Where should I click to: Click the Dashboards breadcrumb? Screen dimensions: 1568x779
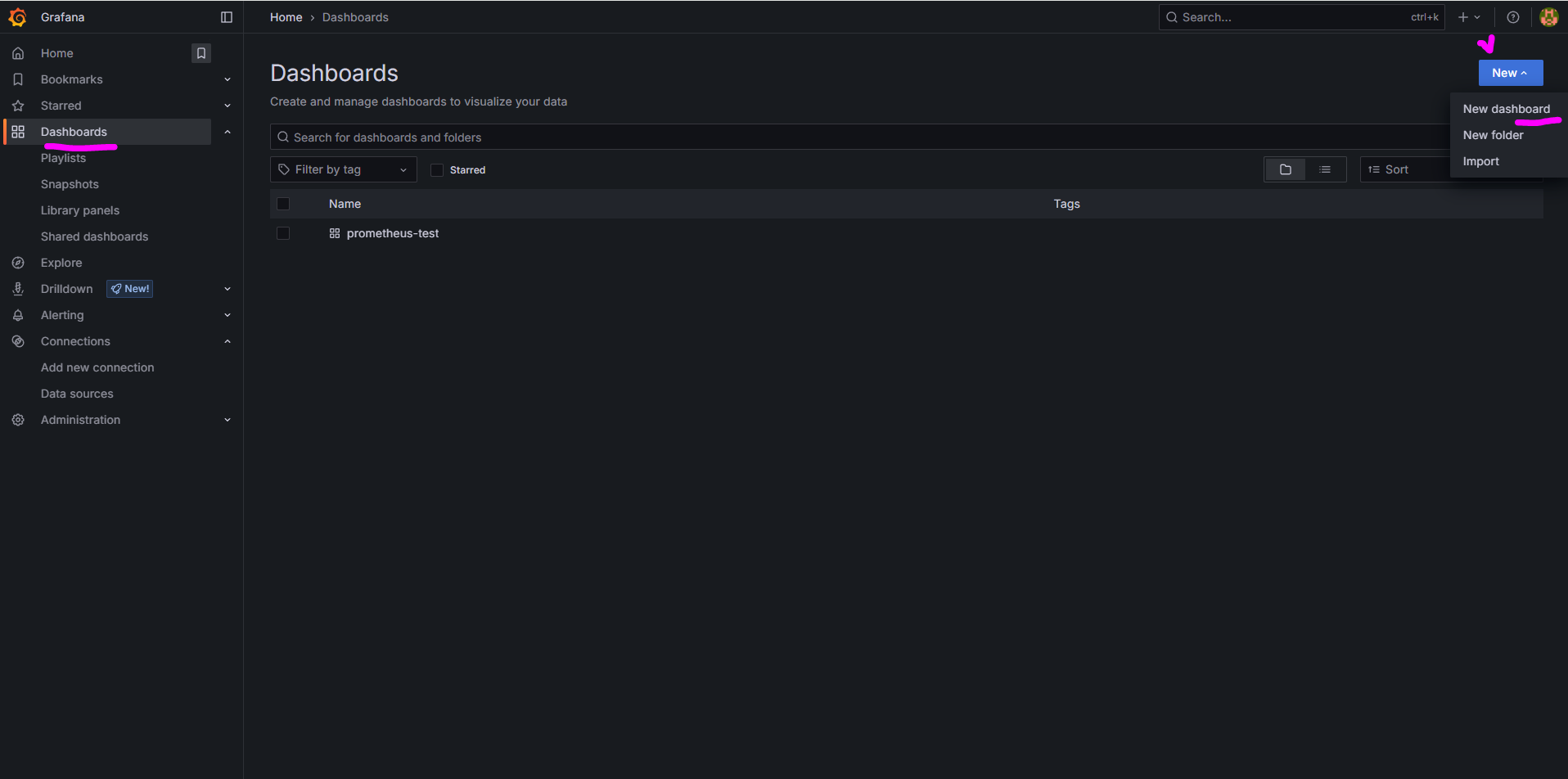click(355, 17)
